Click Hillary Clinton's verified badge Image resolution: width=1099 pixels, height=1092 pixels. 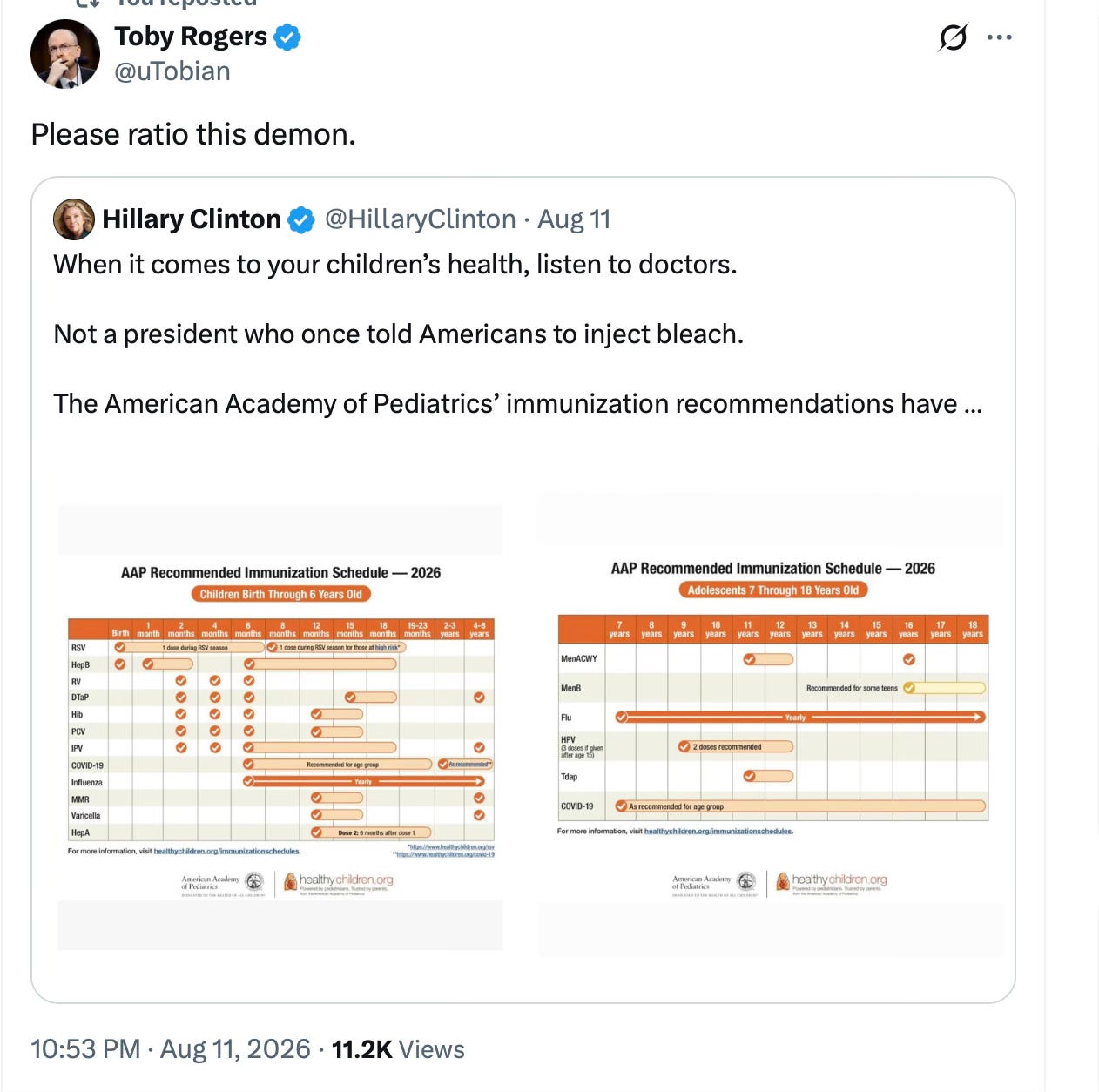[301, 220]
